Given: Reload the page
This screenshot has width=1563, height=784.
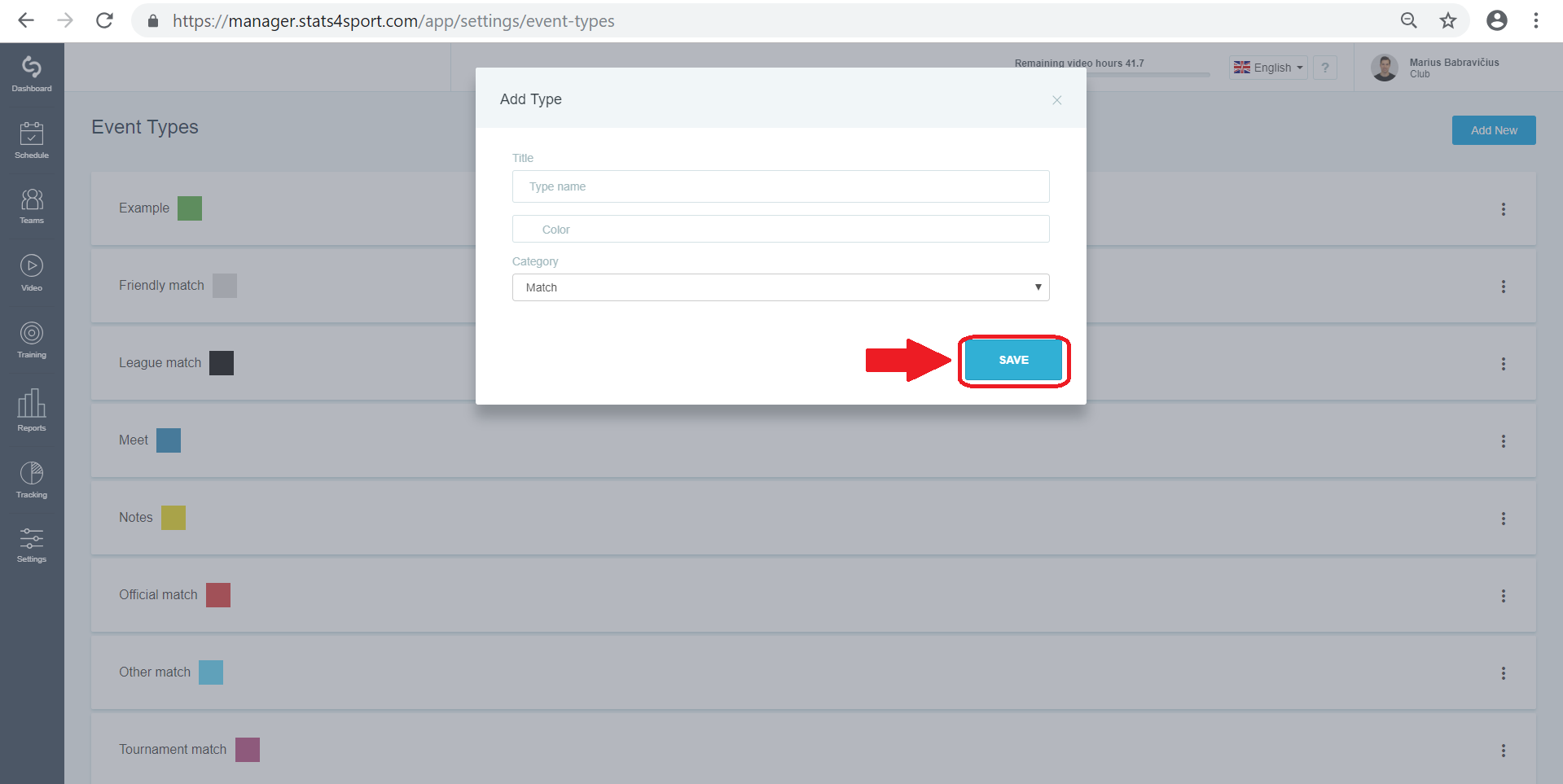Looking at the screenshot, I should coord(104,20).
